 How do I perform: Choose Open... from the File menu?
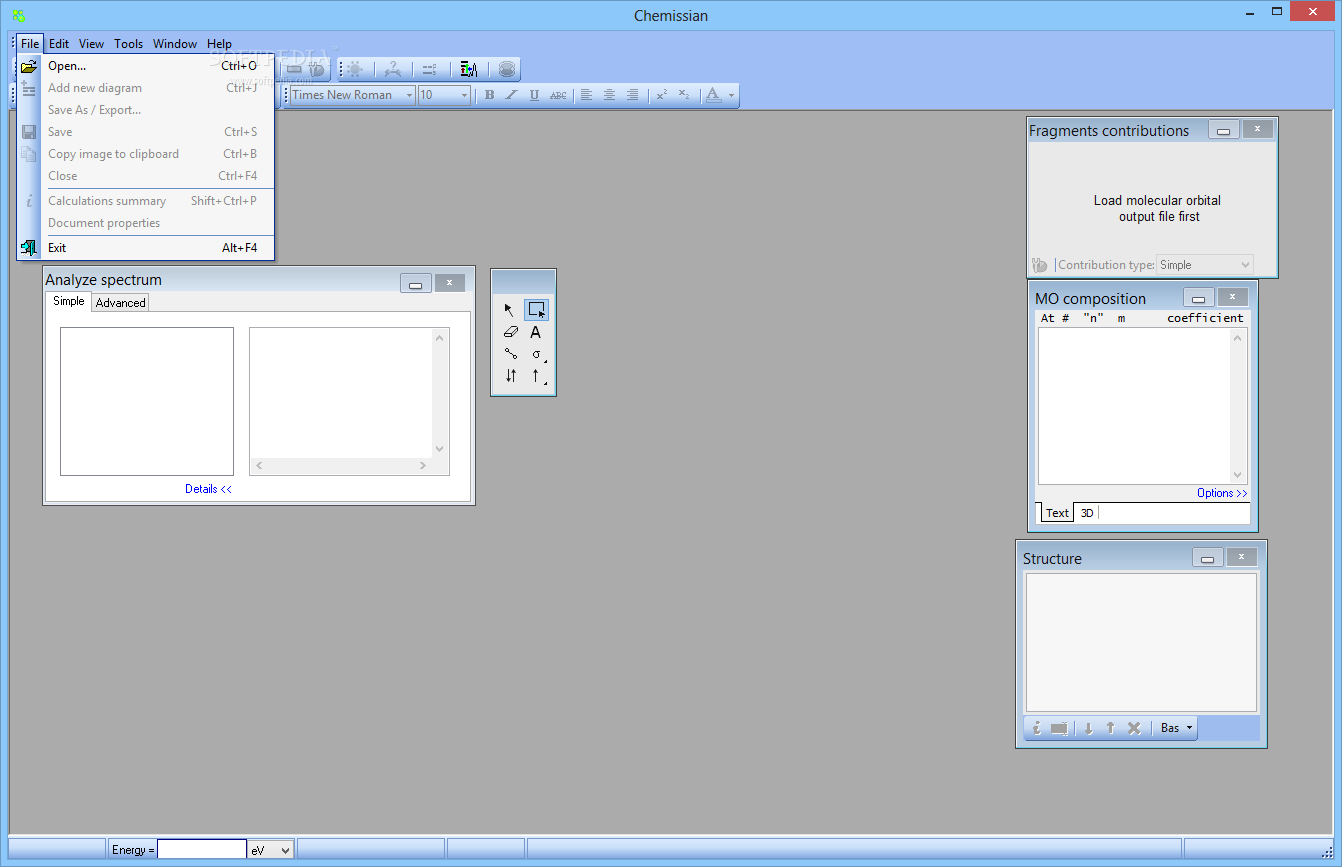146,66
